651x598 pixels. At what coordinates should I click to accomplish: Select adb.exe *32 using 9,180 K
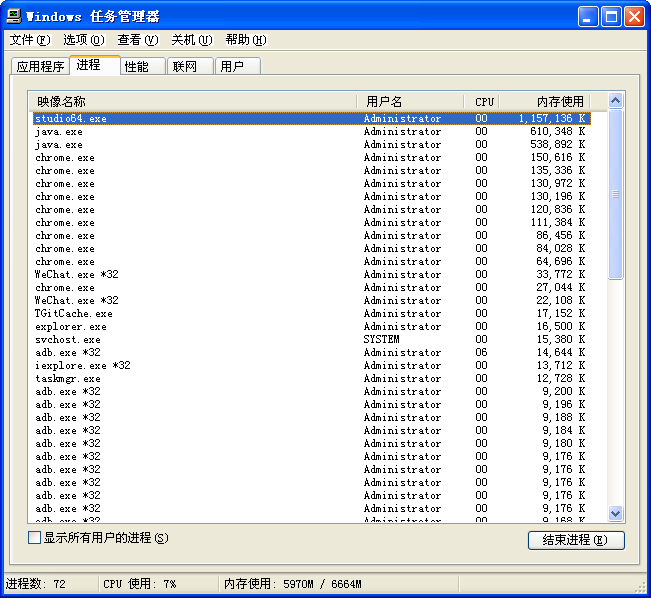(x=312, y=443)
